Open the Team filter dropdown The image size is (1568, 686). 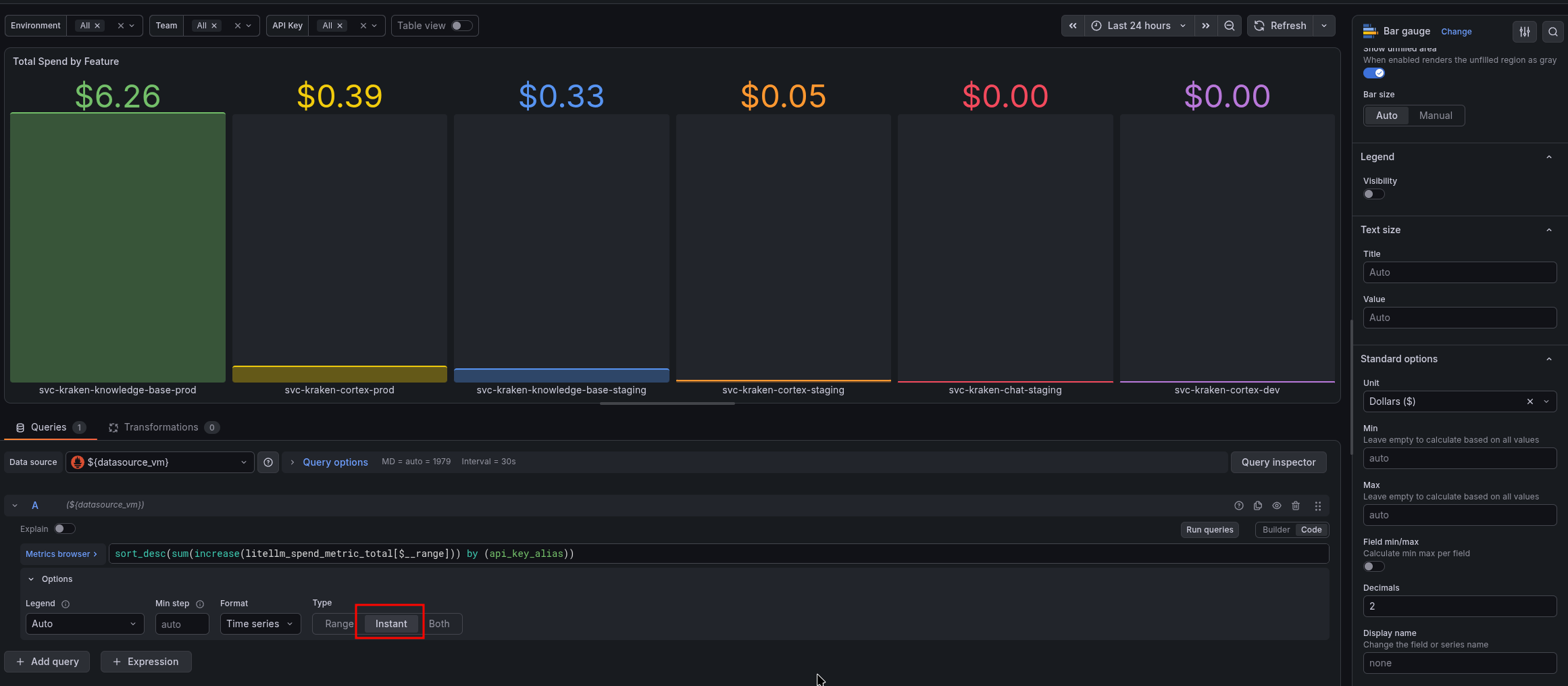coord(249,26)
